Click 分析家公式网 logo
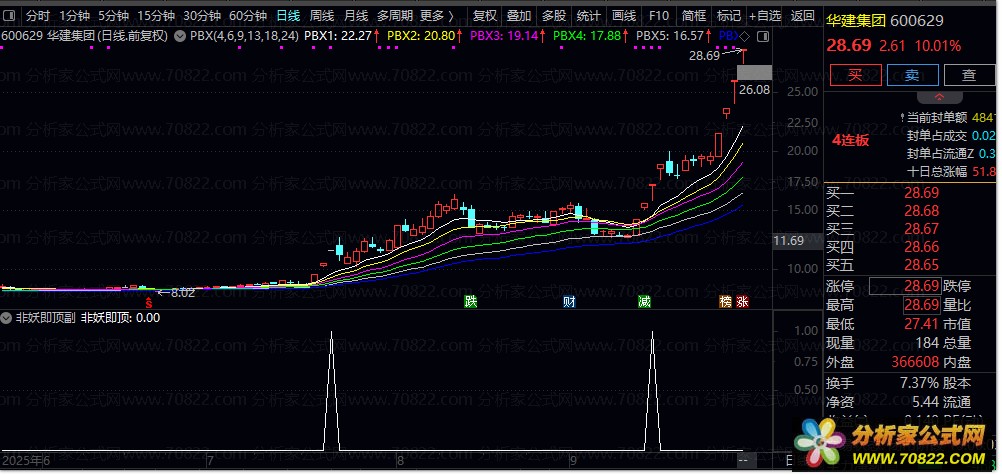The width and height of the screenshot is (1002, 475). (x=891, y=443)
